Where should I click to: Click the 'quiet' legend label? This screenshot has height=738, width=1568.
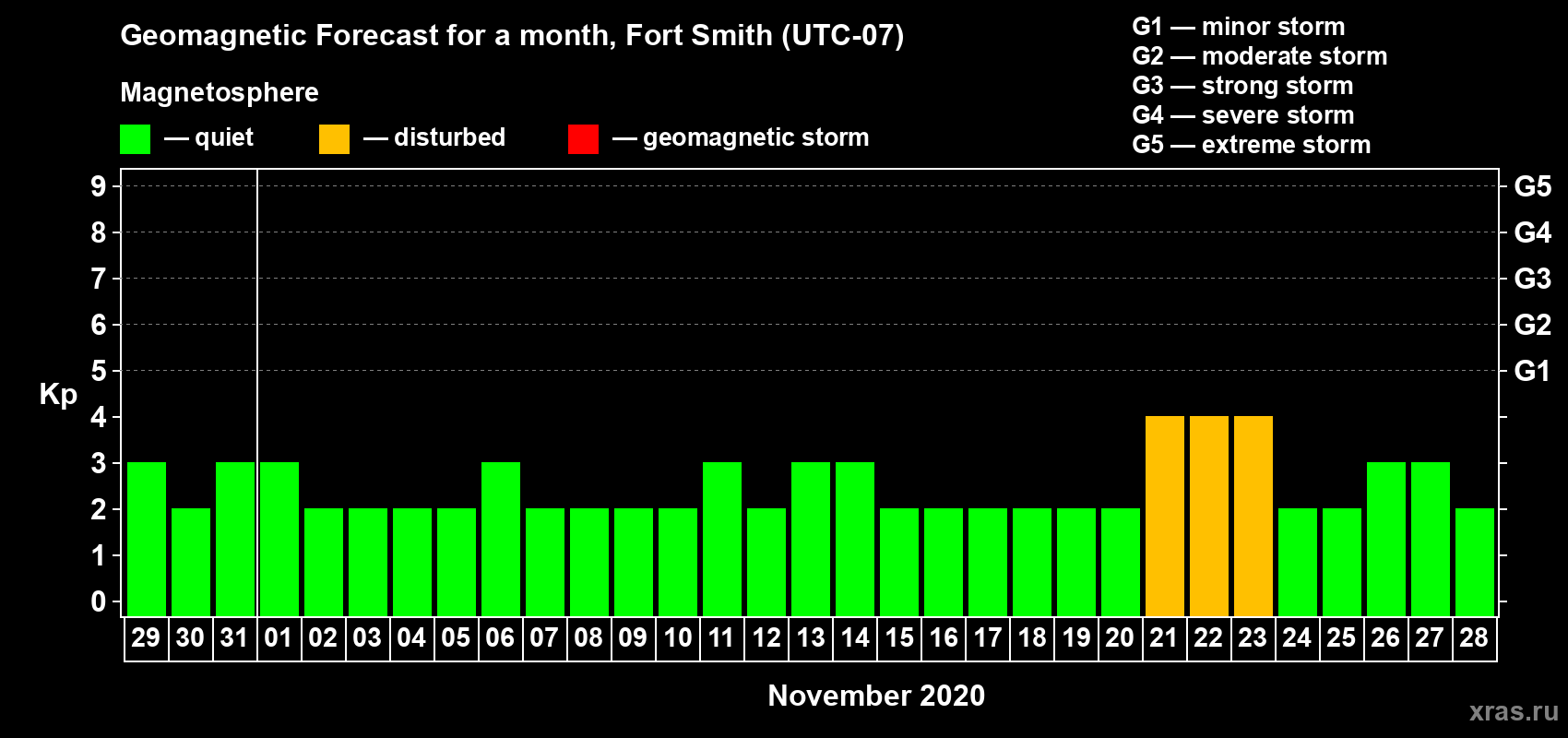coord(224,138)
